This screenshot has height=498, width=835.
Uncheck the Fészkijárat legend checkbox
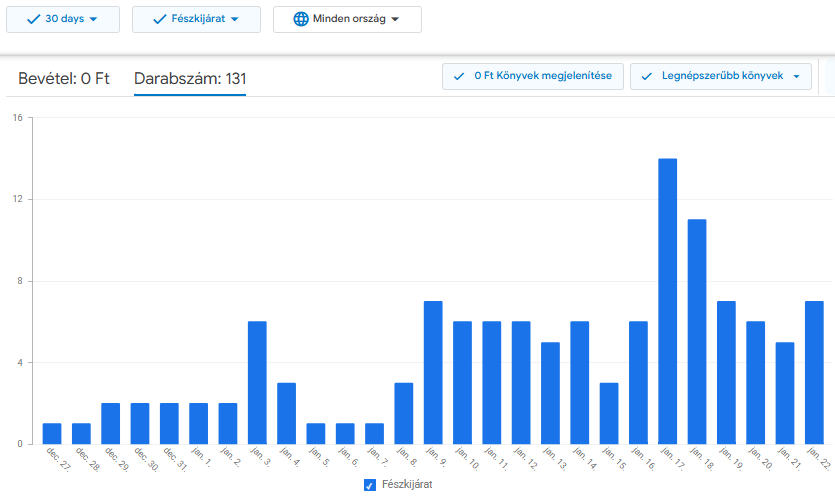(370, 485)
